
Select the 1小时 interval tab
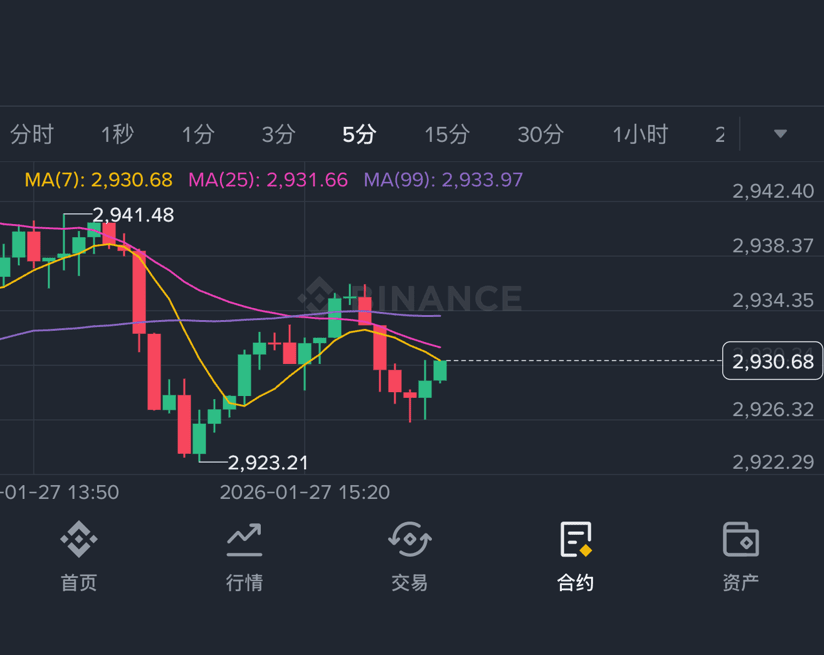[x=640, y=135]
